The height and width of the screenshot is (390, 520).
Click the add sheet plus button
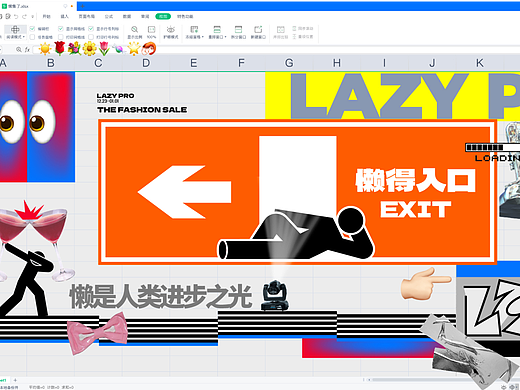tap(15, 380)
